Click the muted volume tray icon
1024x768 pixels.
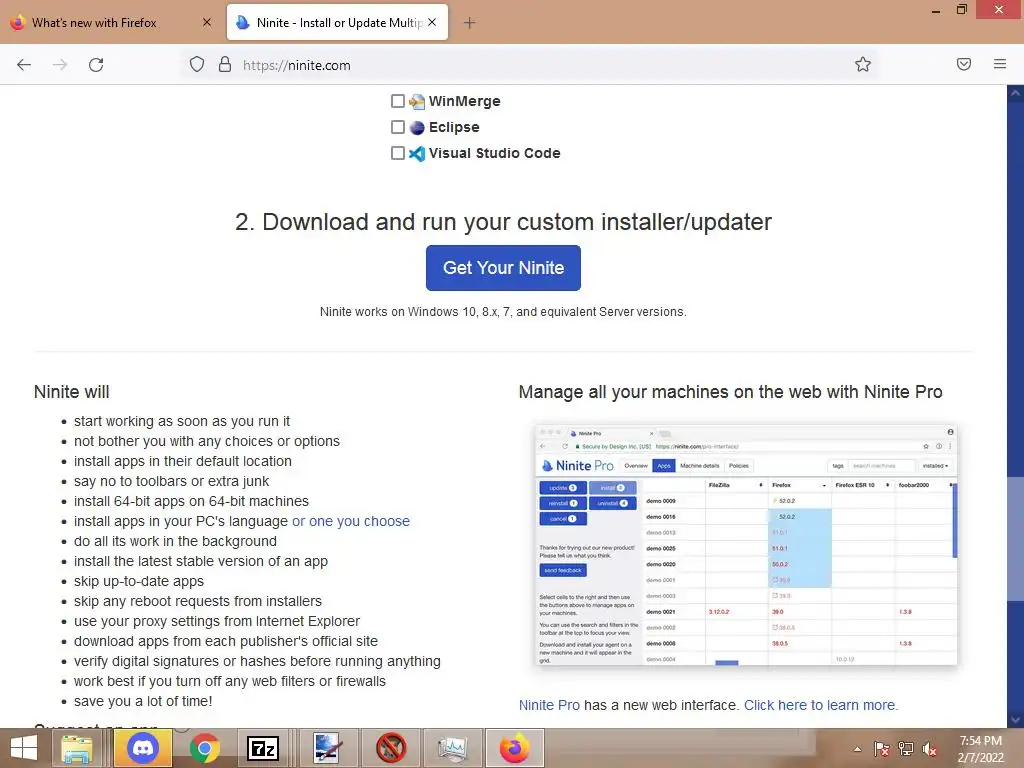tap(930, 749)
